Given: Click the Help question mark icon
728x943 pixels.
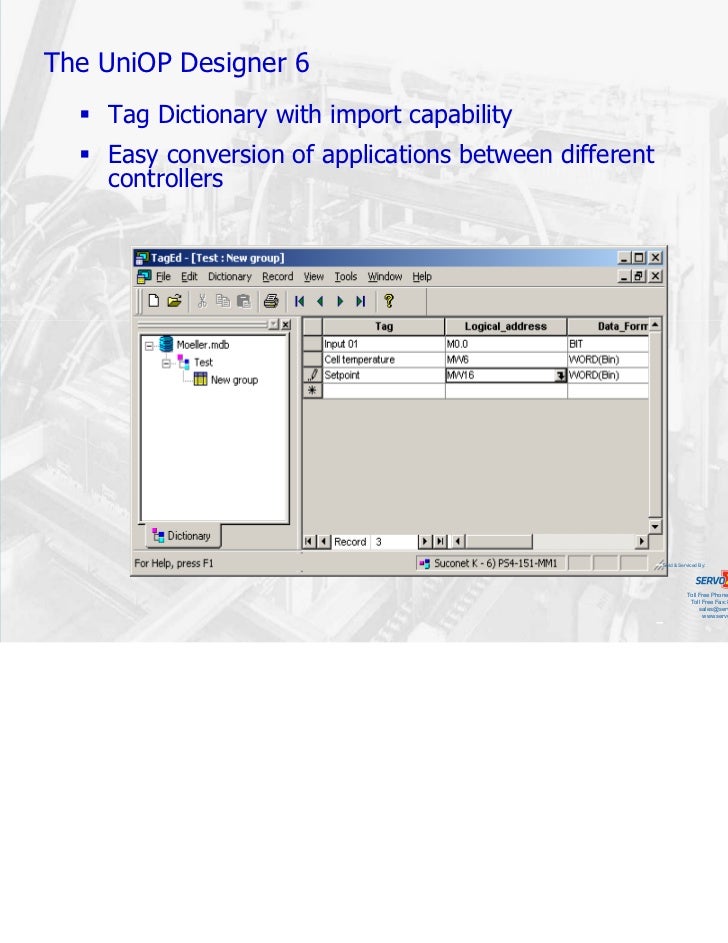Looking at the screenshot, I should pos(389,301).
